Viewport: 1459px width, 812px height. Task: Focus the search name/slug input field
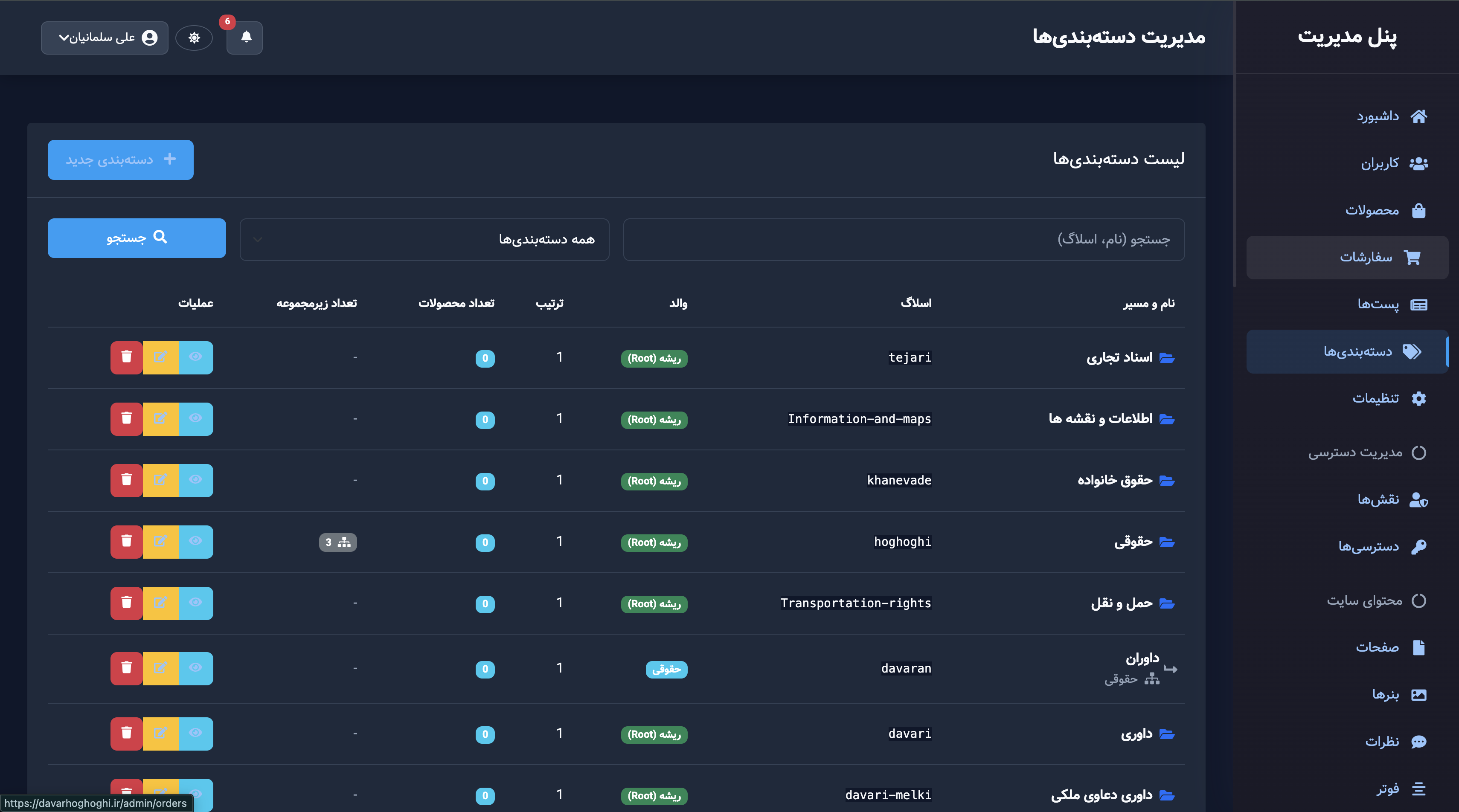(904, 240)
